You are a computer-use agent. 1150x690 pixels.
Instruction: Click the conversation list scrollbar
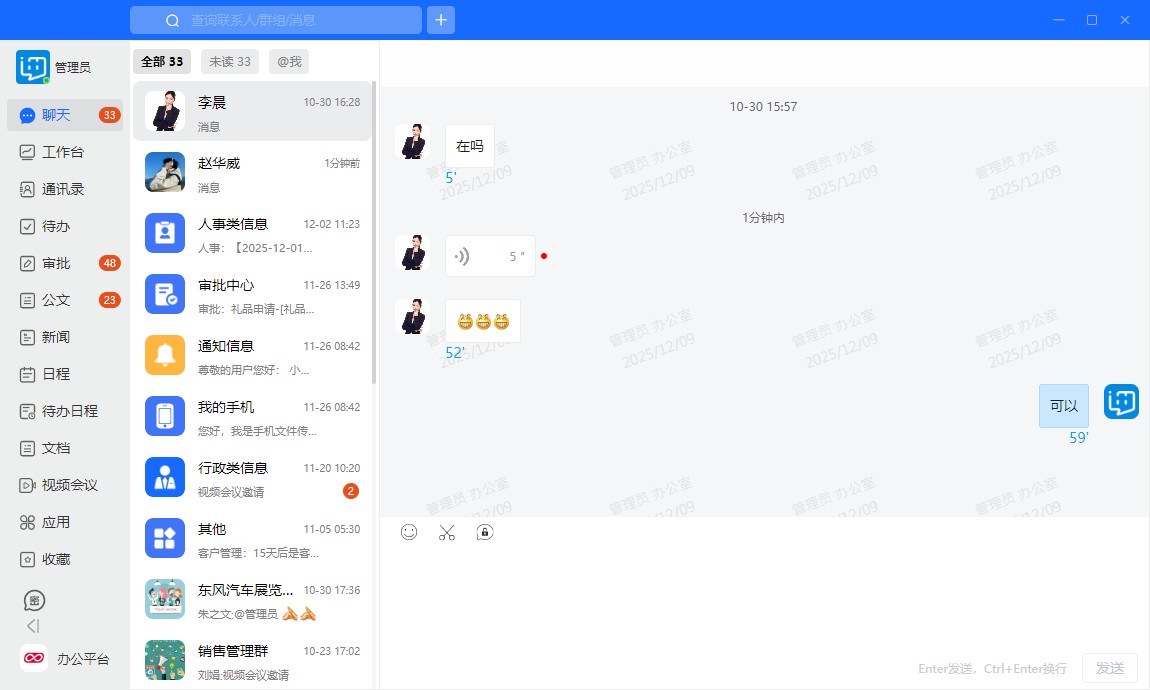[374, 230]
